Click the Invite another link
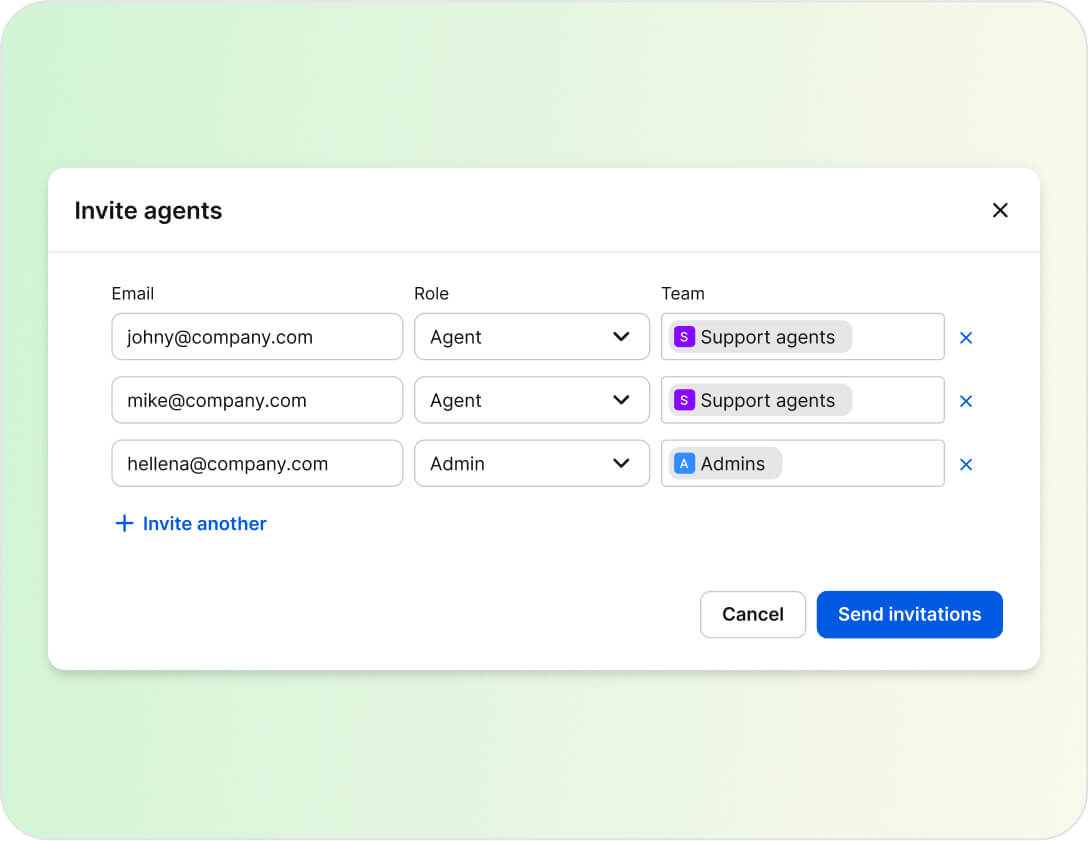Screen dimensions: 1088x841 coord(204,523)
